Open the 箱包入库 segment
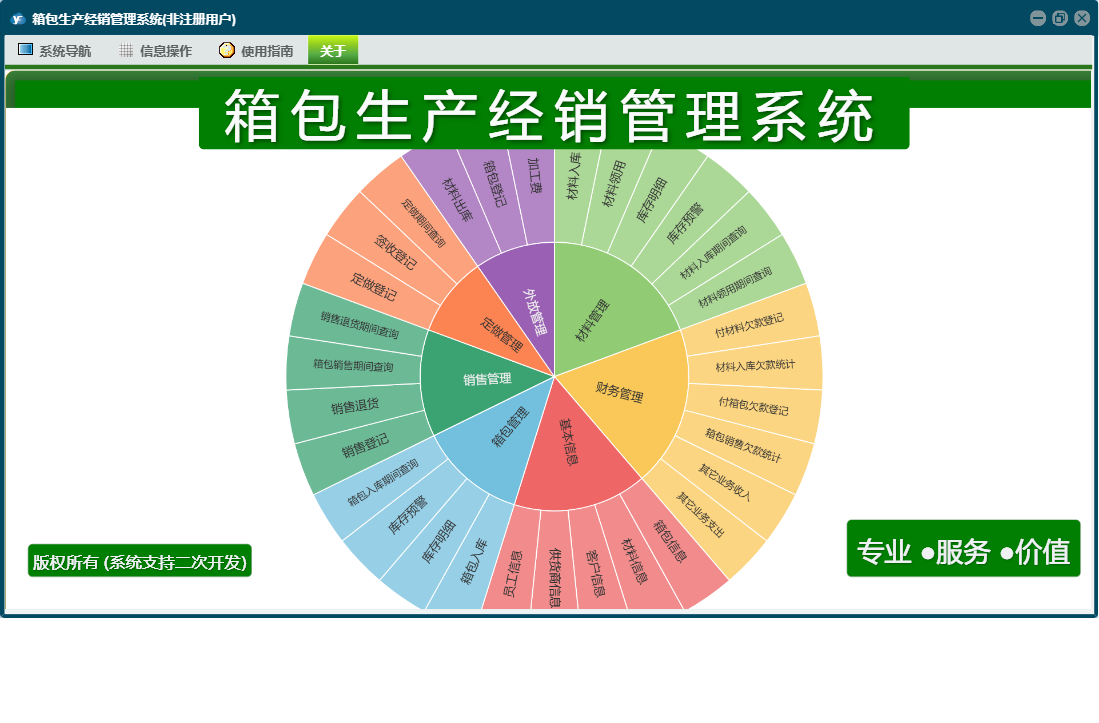The width and height of the screenshot is (1099, 723). pyautogui.click(x=473, y=559)
